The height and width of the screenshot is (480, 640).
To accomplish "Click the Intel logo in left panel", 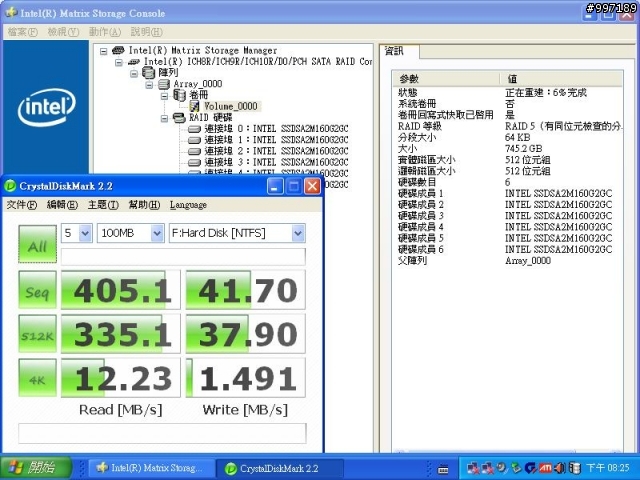I will [x=46, y=107].
